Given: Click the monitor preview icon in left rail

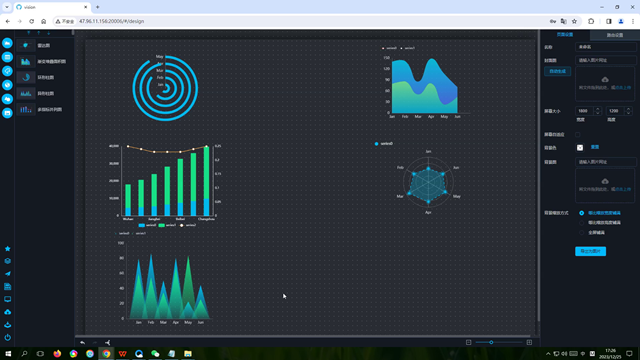Looking at the screenshot, I should 7,299.
